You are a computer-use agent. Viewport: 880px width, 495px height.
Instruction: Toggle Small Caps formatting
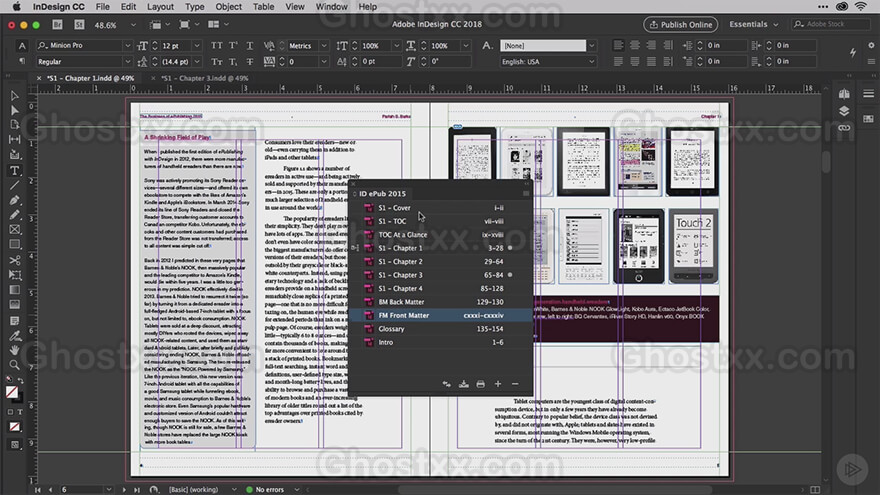(x=217, y=61)
